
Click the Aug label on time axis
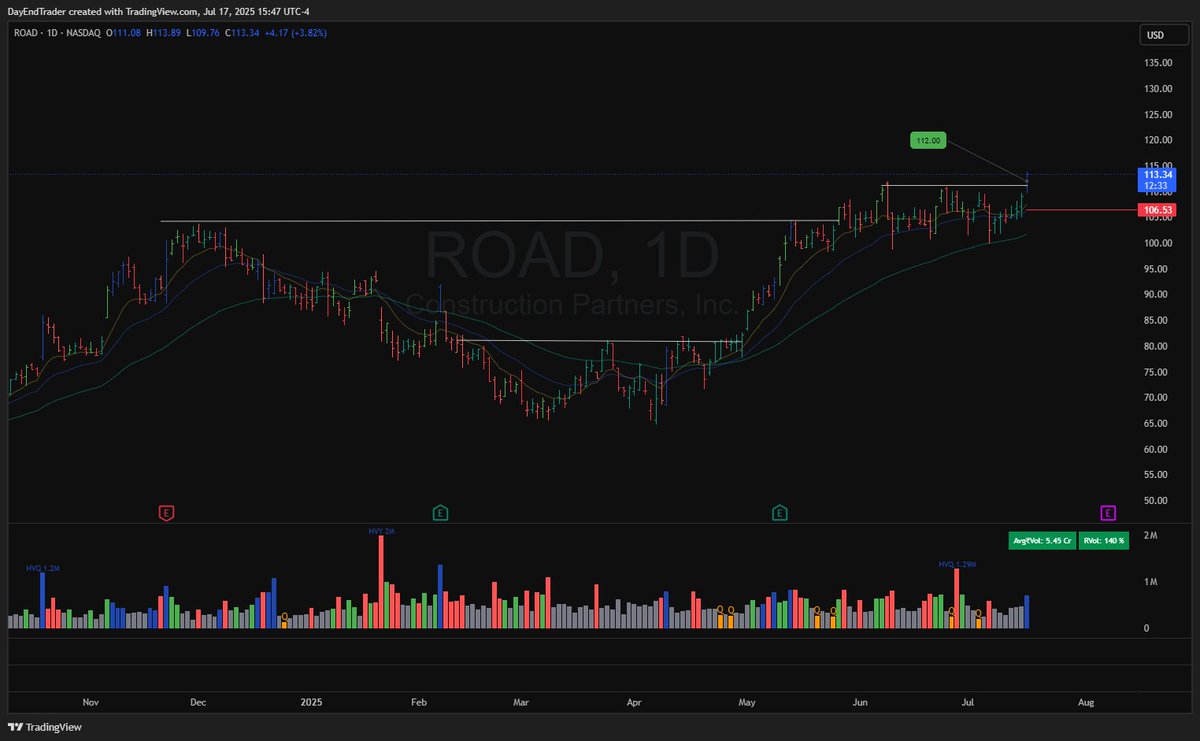[x=1088, y=703]
